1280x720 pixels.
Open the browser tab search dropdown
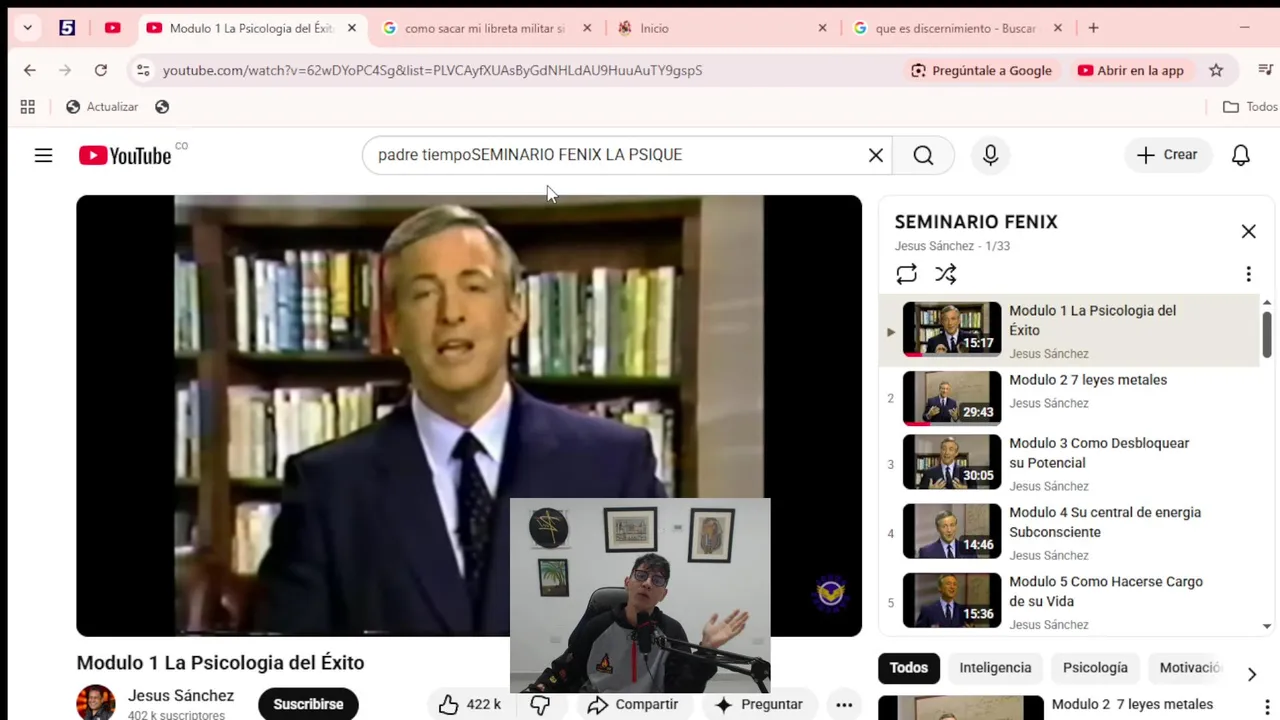click(x=27, y=28)
